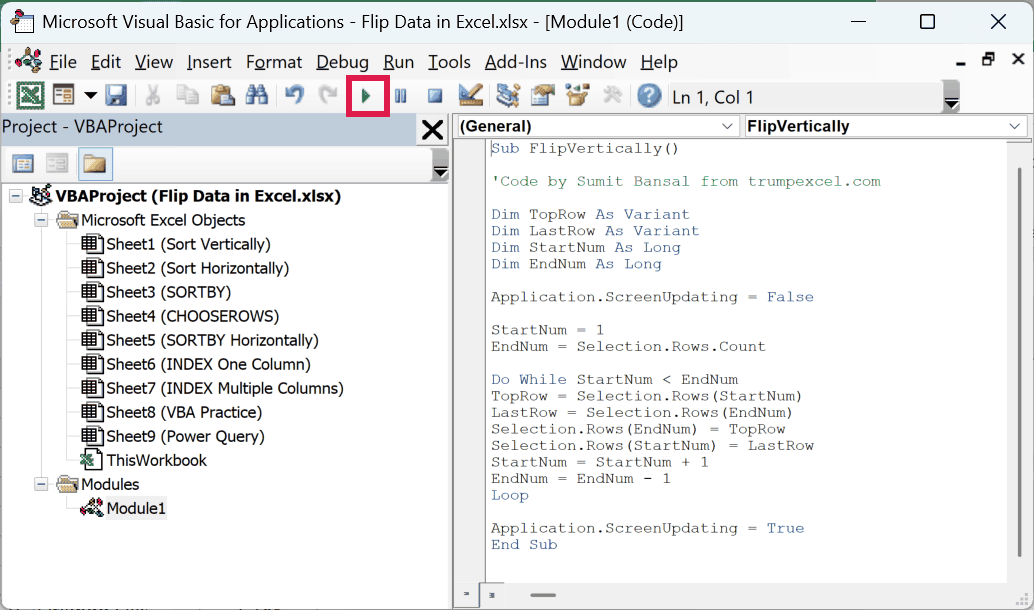Viewport: 1034px width, 610px height.
Task: Open the Window menu
Action: pyautogui.click(x=593, y=62)
